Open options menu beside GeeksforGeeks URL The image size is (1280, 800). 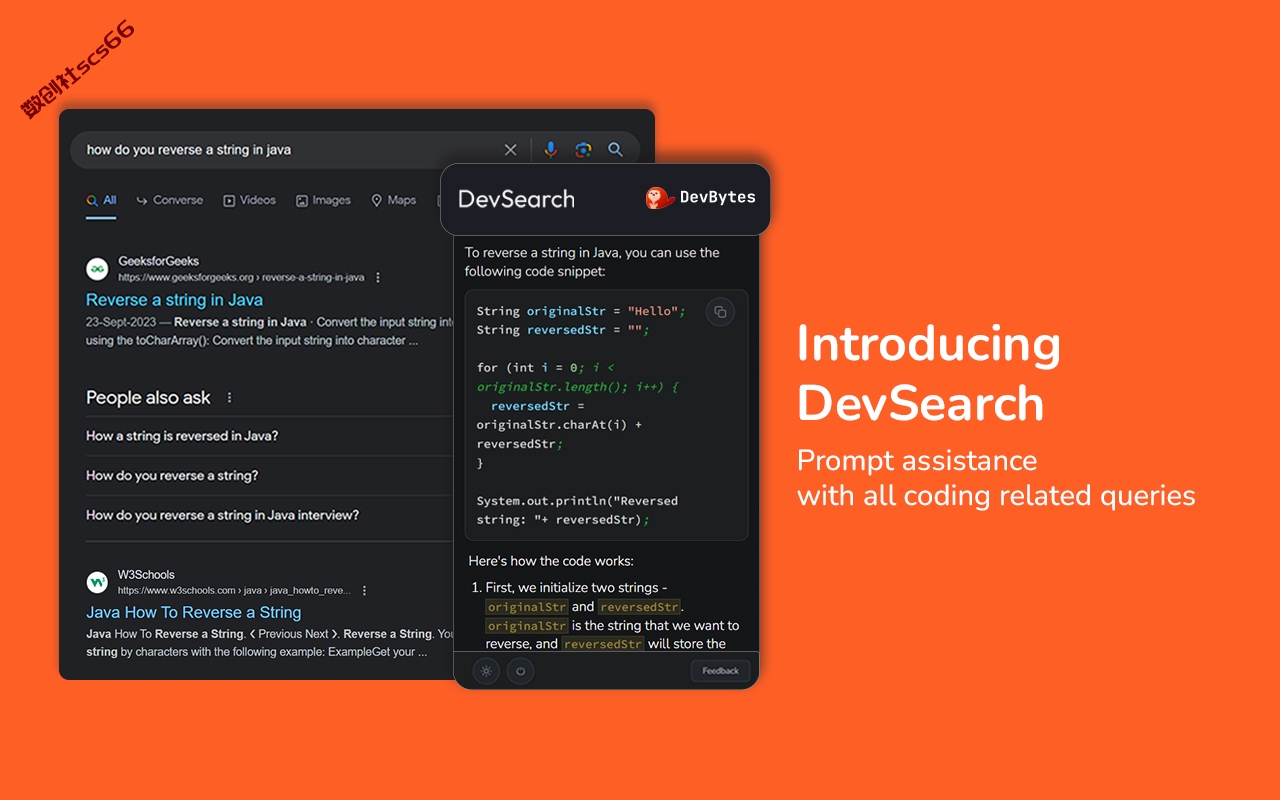[x=378, y=277]
